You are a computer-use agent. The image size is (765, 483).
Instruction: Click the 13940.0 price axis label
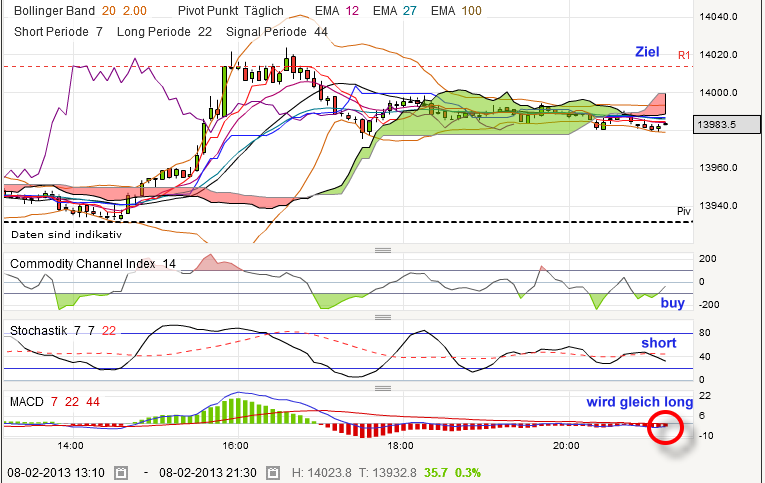point(718,205)
